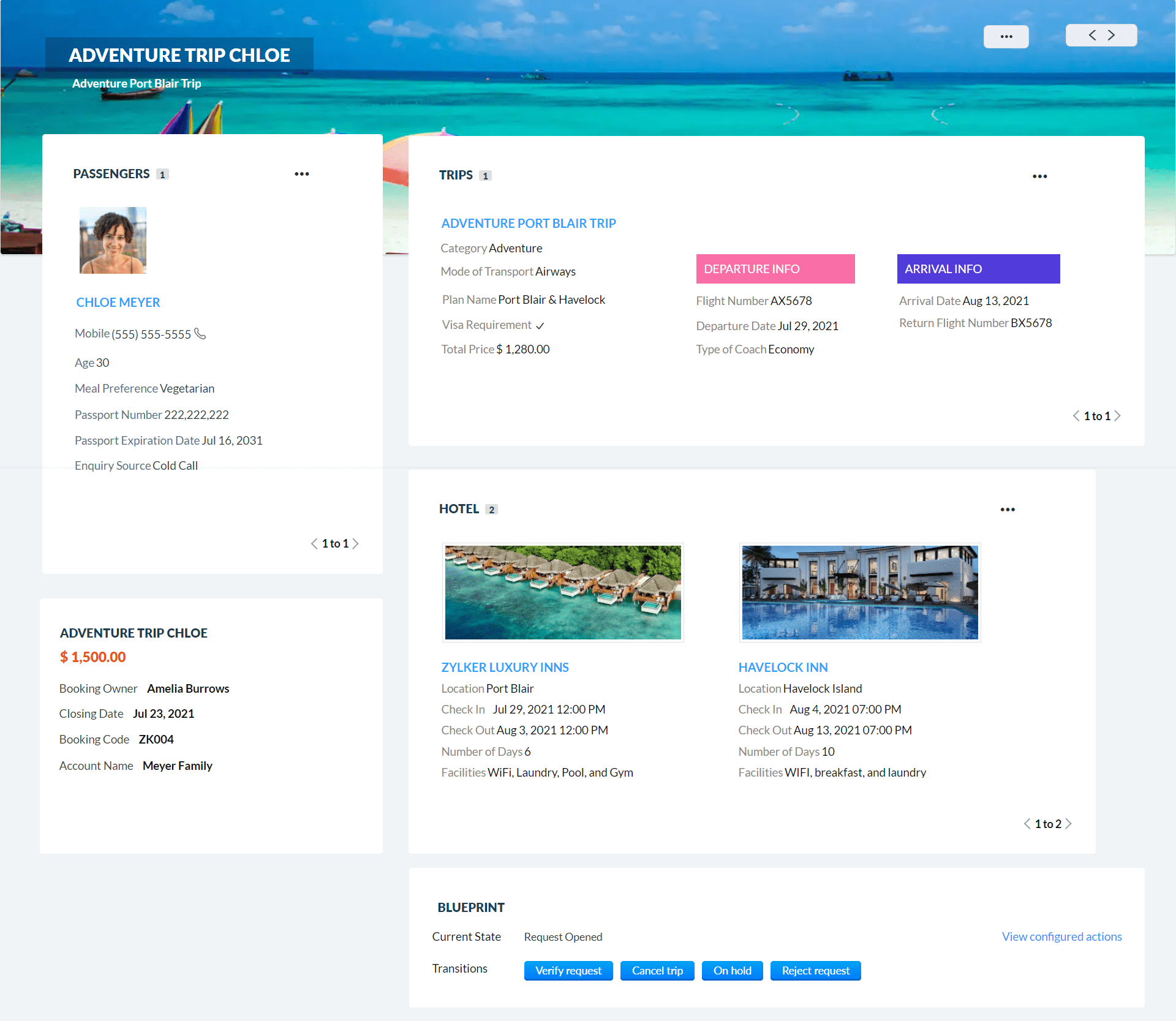This screenshot has width=1176, height=1021.
Task: Open the top header more options ellipsis
Action: [1006, 37]
